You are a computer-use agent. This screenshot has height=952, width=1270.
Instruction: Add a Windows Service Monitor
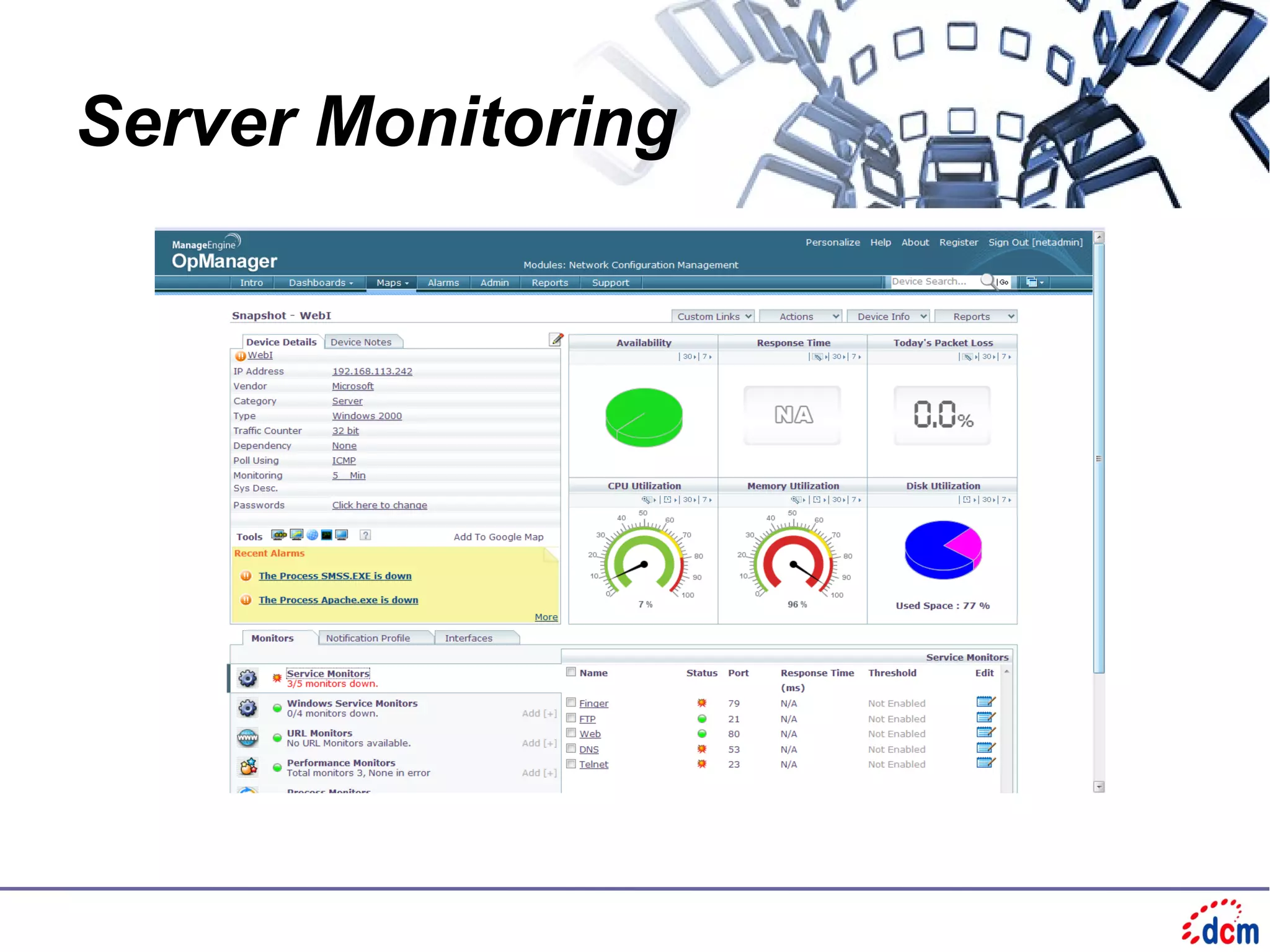pos(540,713)
